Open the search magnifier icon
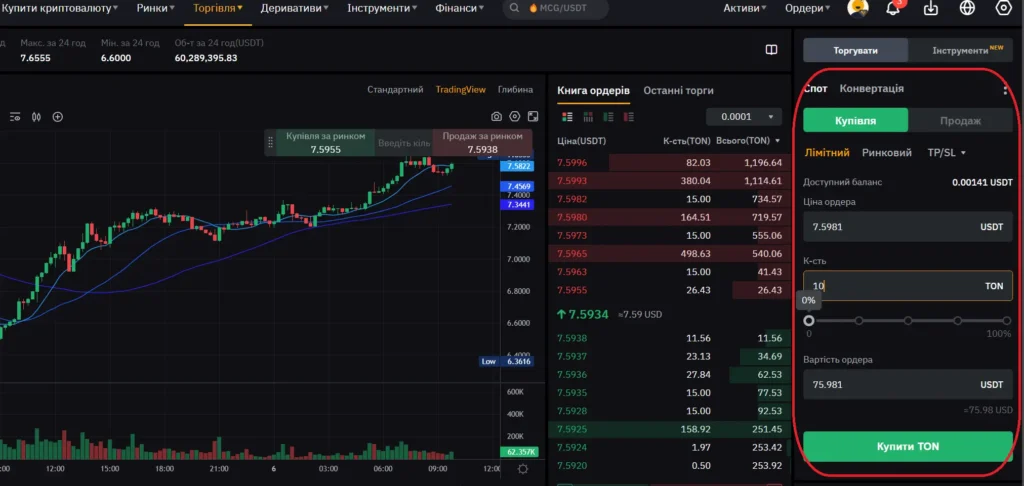Viewport: 1024px width, 486px height. click(515, 8)
